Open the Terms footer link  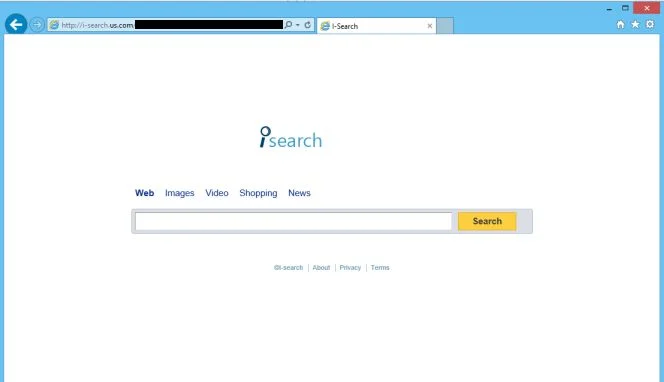click(380, 268)
